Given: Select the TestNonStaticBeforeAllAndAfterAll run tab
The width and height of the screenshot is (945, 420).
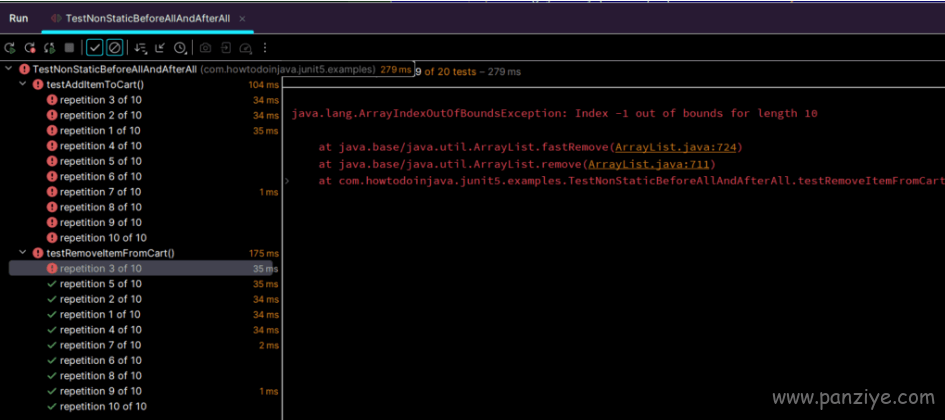Looking at the screenshot, I should pos(147,19).
